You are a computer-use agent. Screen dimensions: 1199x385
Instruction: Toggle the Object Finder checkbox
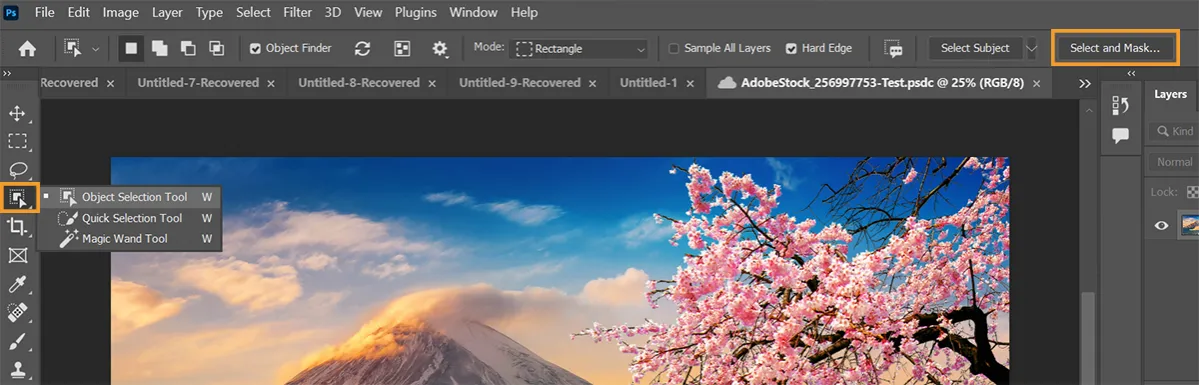click(255, 48)
